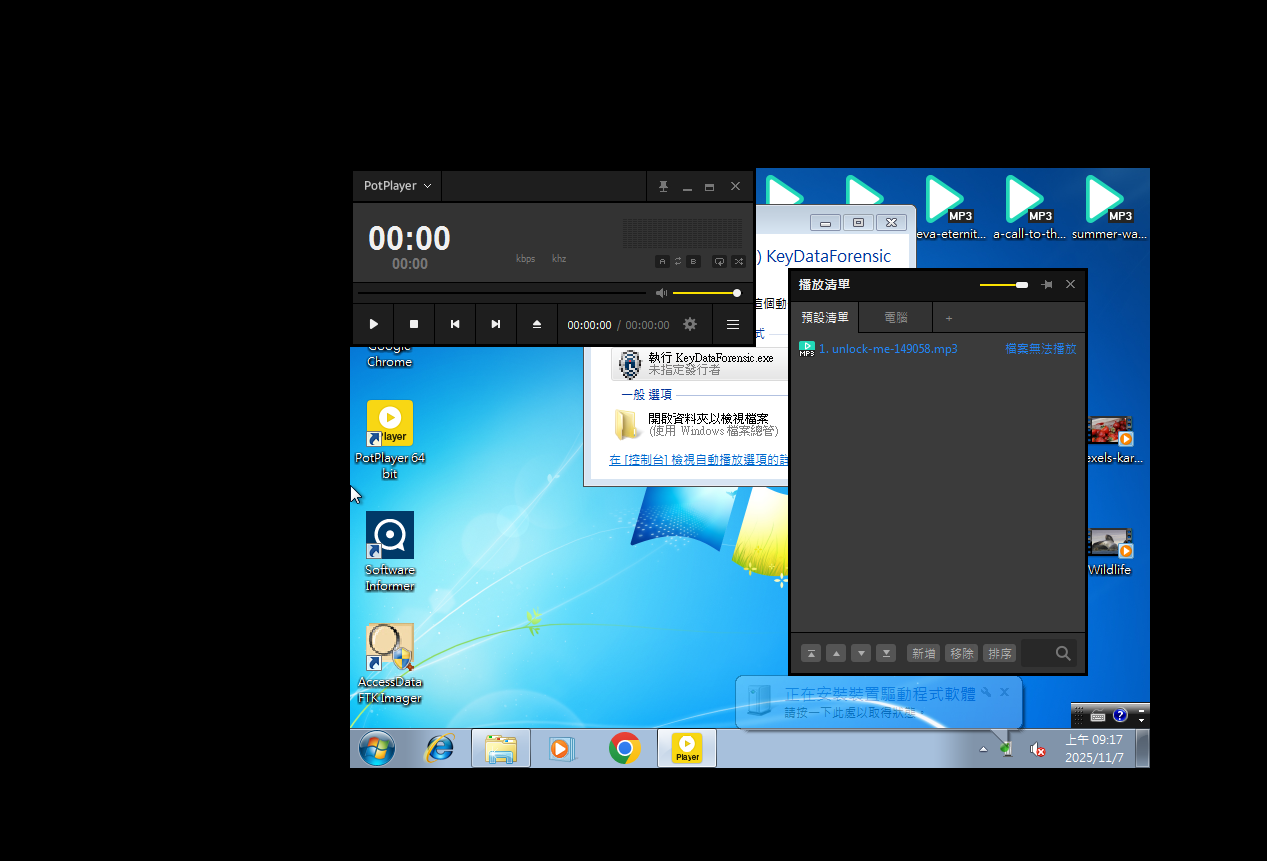Switch to the 預設清單 playlist tab
Viewport: 1267px width, 861px height.
[x=825, y=318]
